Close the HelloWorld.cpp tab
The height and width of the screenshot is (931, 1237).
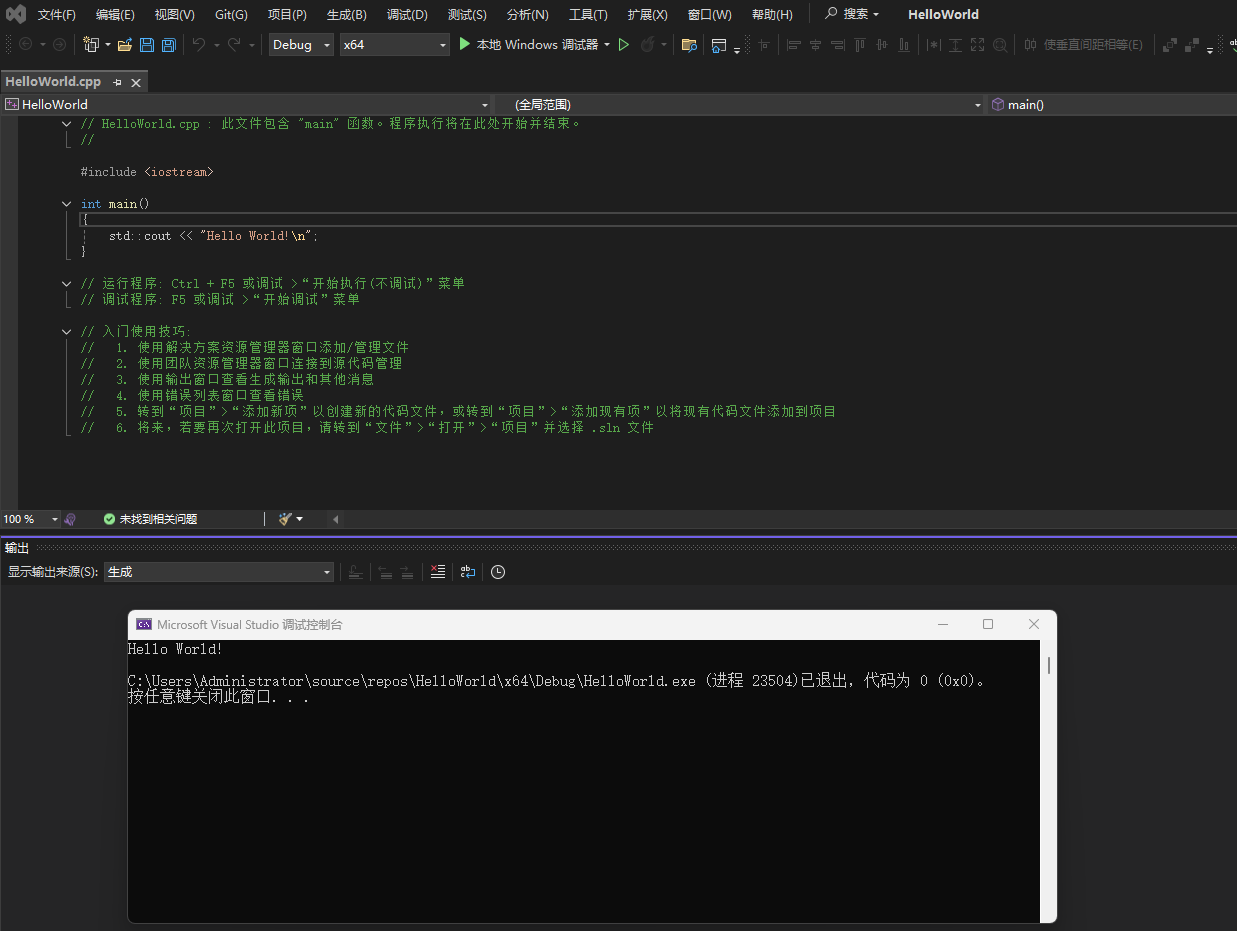(x=137, y=82)
